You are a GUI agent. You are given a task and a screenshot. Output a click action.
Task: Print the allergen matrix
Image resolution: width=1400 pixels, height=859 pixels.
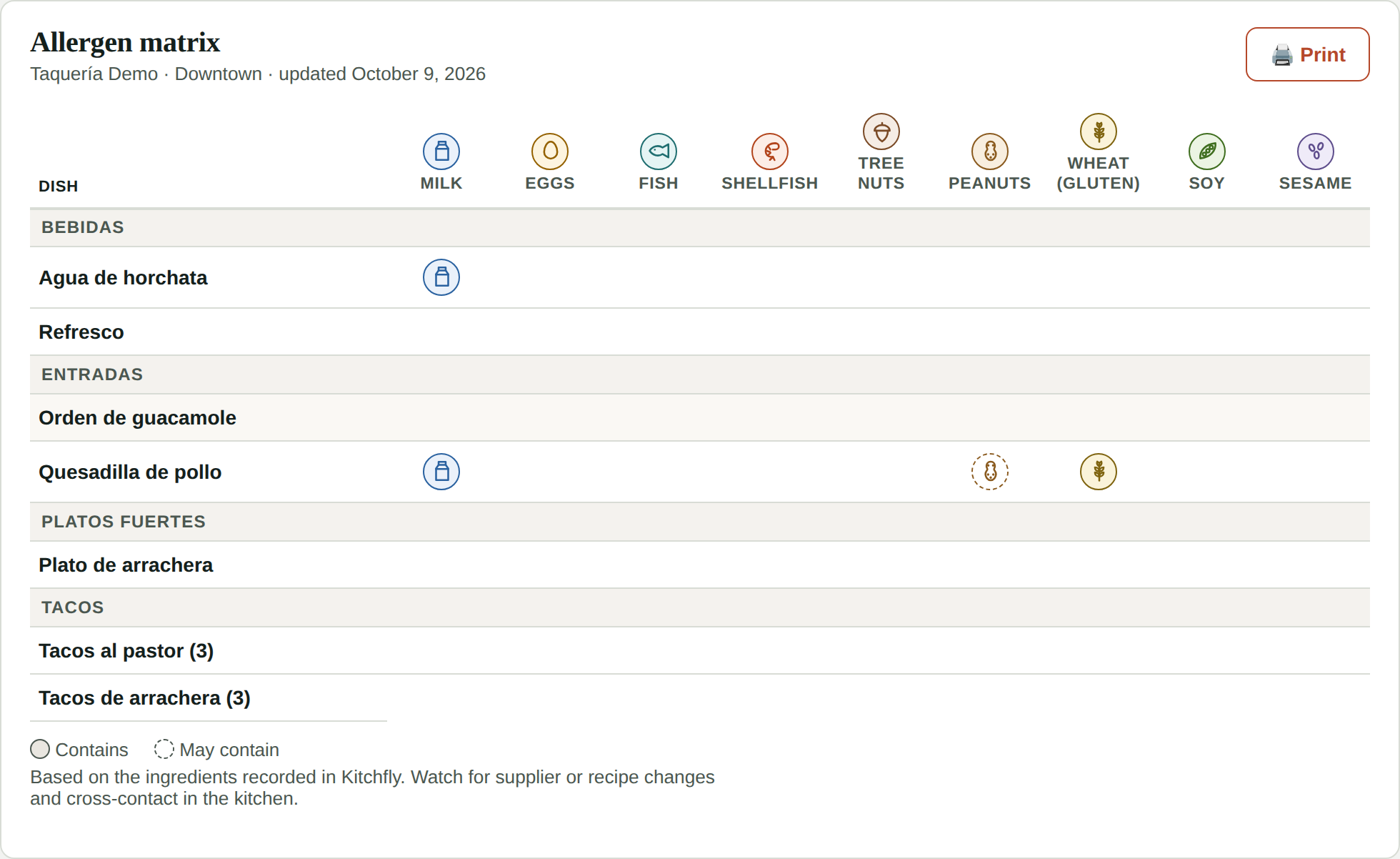[1307, 55]
